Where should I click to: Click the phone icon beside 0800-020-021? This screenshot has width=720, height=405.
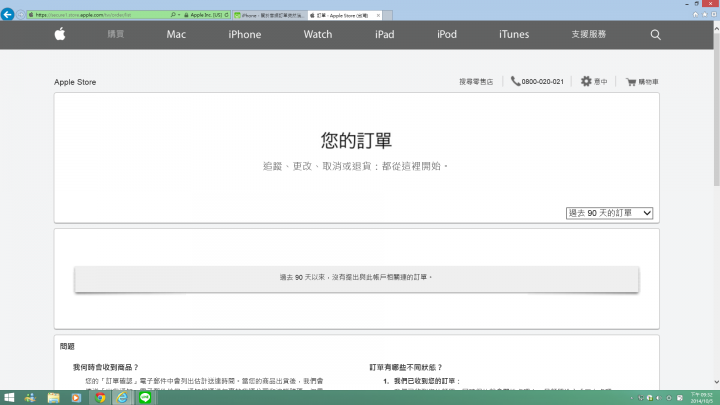point(515,81)
